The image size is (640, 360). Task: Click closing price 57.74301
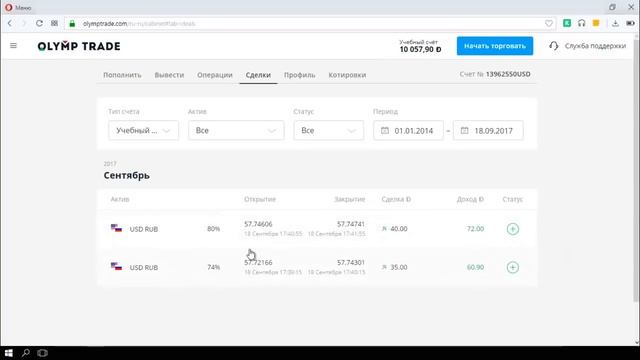(351, 262)
